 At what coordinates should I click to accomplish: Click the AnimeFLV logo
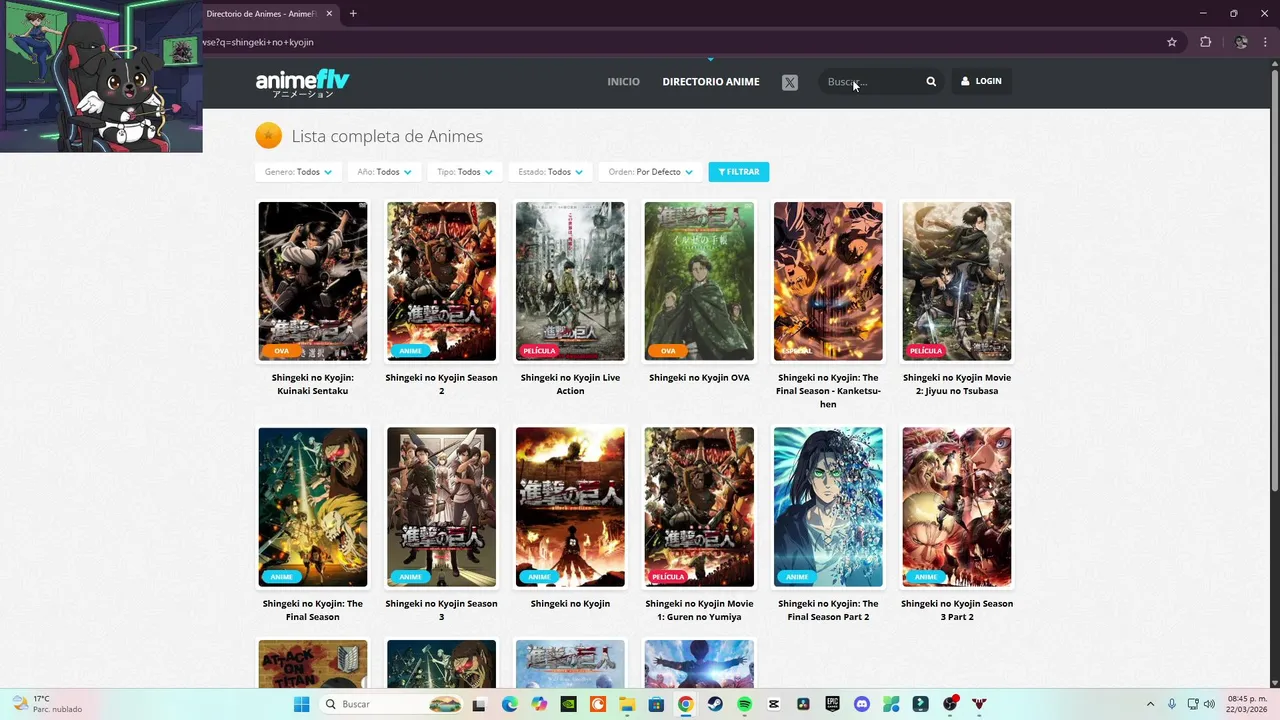coord(302,82)
